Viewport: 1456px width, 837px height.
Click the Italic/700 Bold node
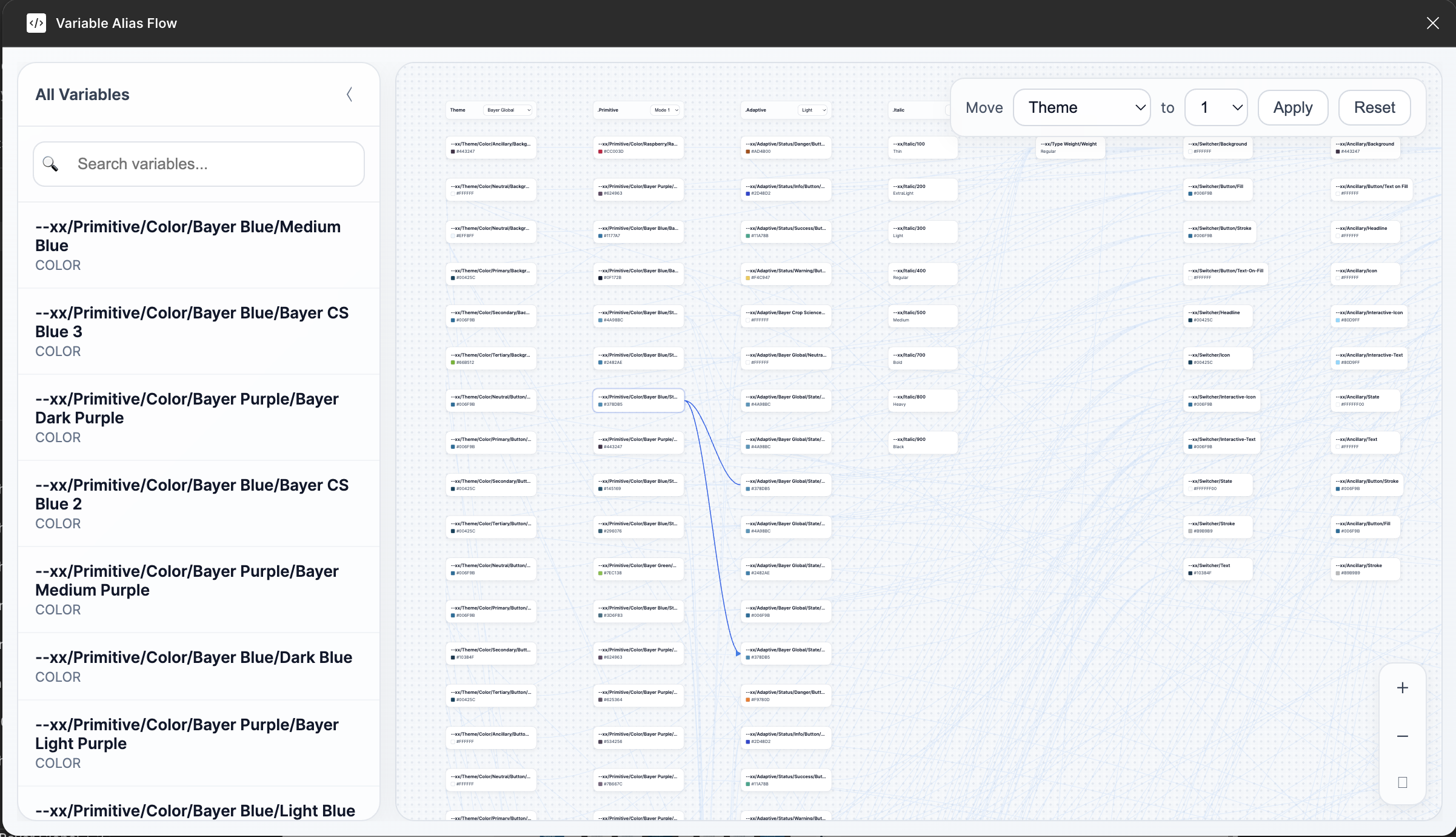tap(923, 358)
